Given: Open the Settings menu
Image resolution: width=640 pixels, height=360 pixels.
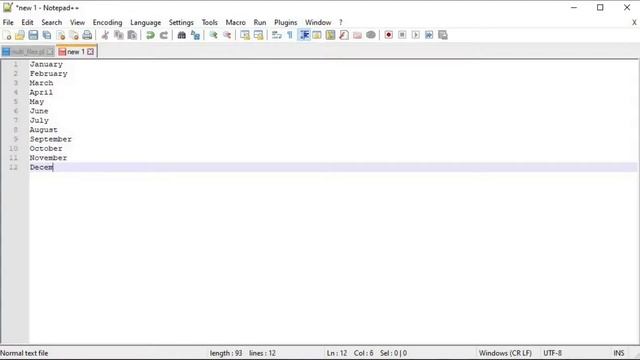Looking at the screenshot, I should click(181, 22).
